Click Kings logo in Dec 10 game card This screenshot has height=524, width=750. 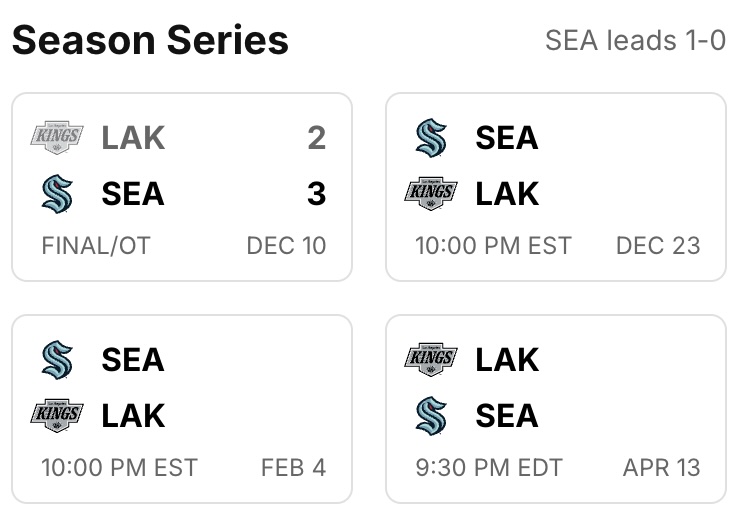[58, 137]
